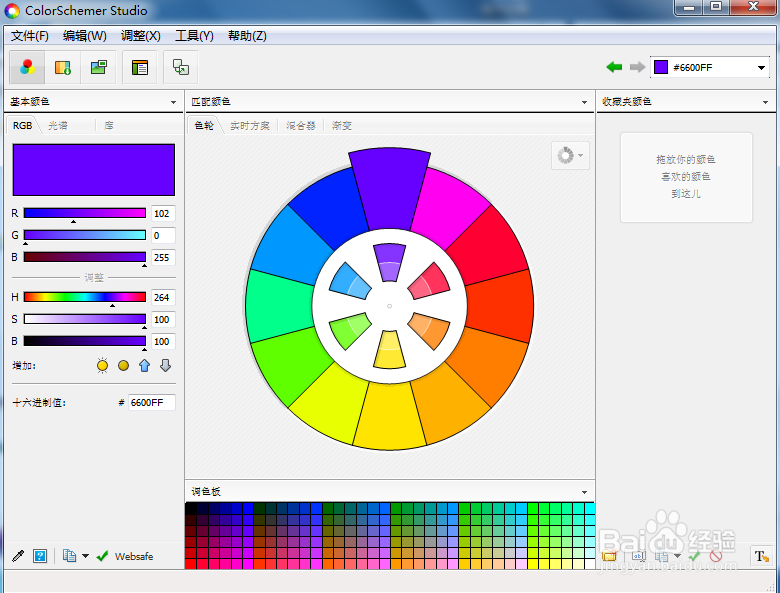Click the H value field showing 264
780x593 pixels.
pyautogui.click(x=163, y=297)
